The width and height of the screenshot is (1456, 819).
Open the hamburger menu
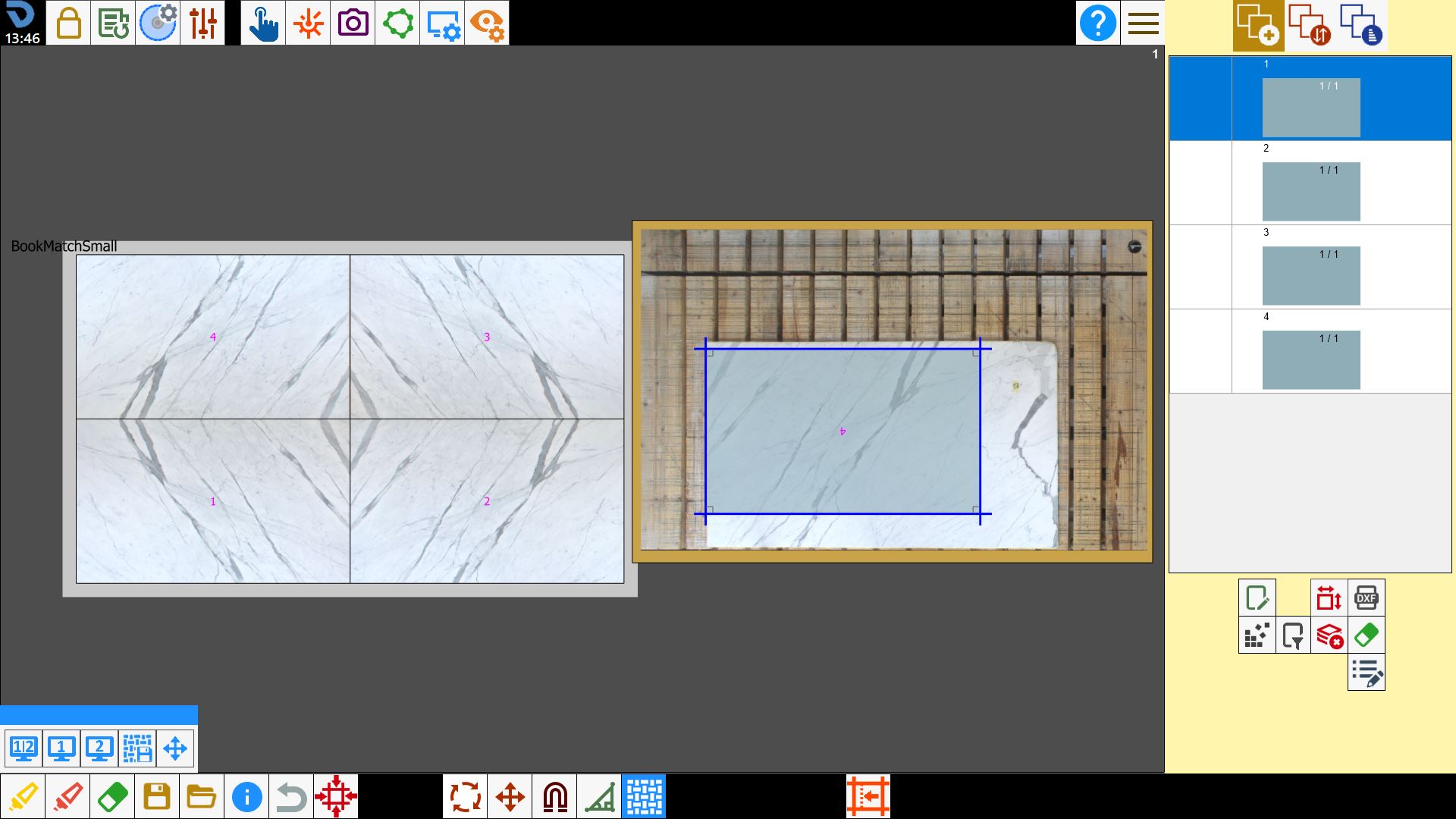(x=1143, y=23)
